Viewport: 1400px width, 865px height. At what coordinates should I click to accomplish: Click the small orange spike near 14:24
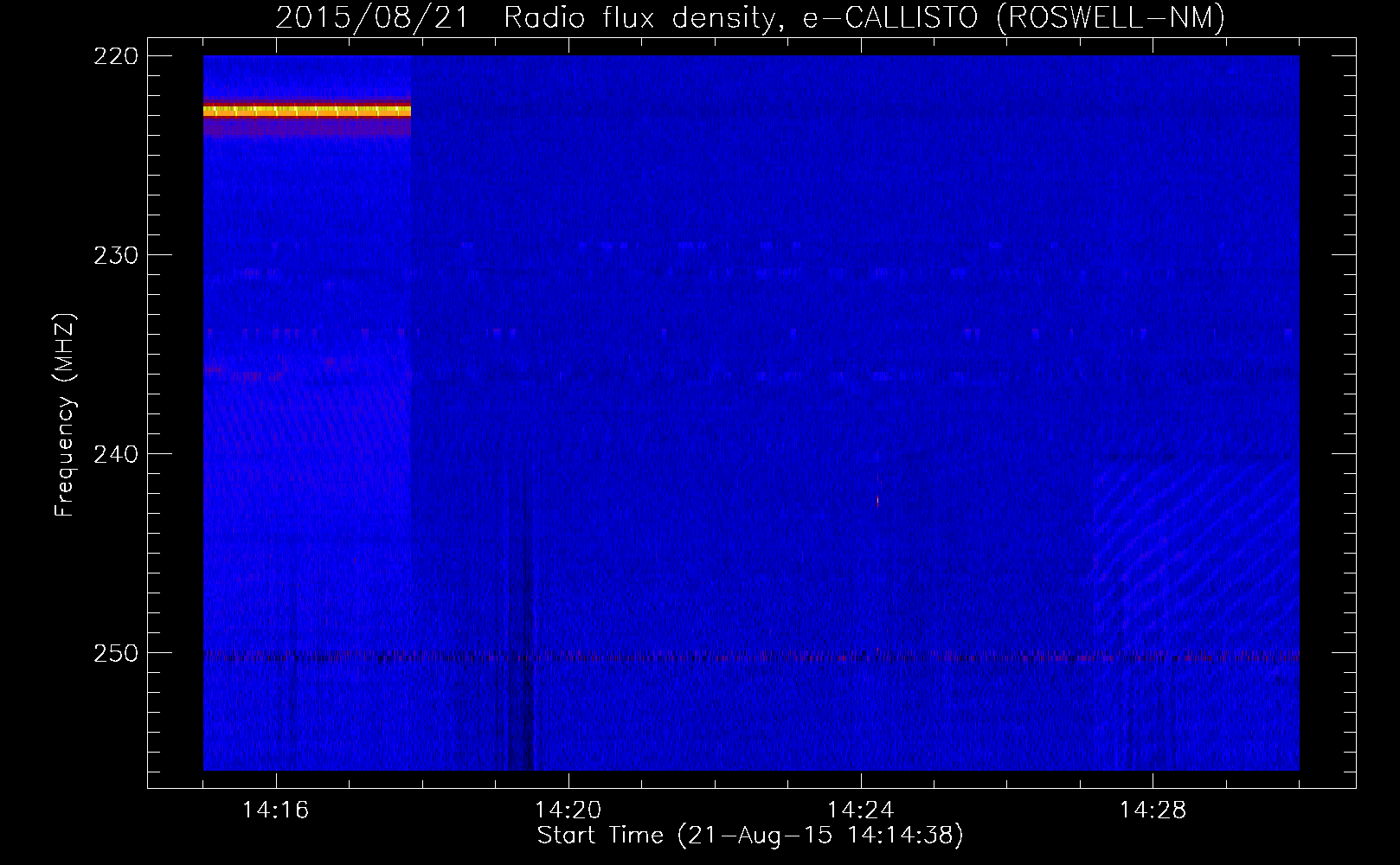click(877, 499)
